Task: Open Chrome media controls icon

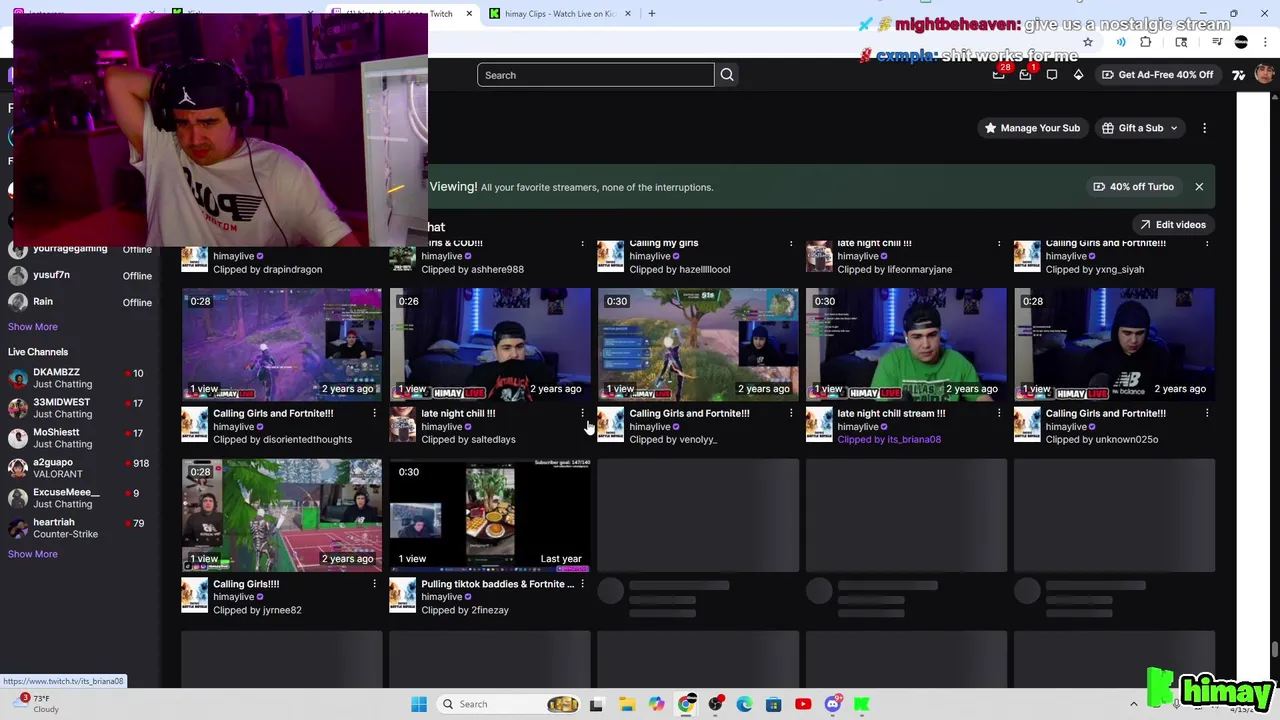Action: (1217, 42)
